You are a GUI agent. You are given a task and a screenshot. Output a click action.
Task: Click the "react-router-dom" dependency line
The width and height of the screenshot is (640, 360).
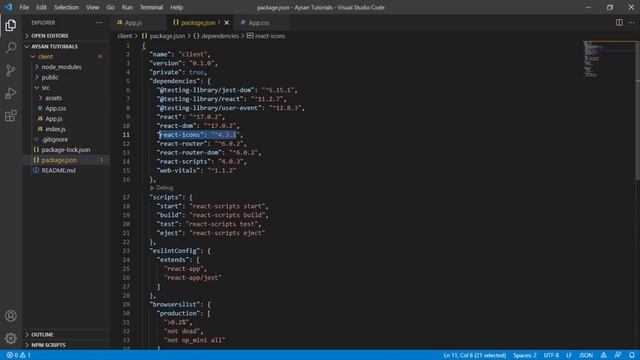tap(209, 153)
